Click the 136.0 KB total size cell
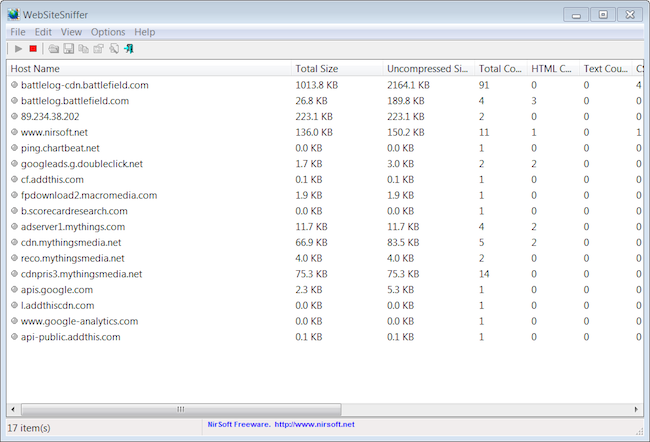Image resolution: width=650 pixels, height=442 pixels. (314, 132)
